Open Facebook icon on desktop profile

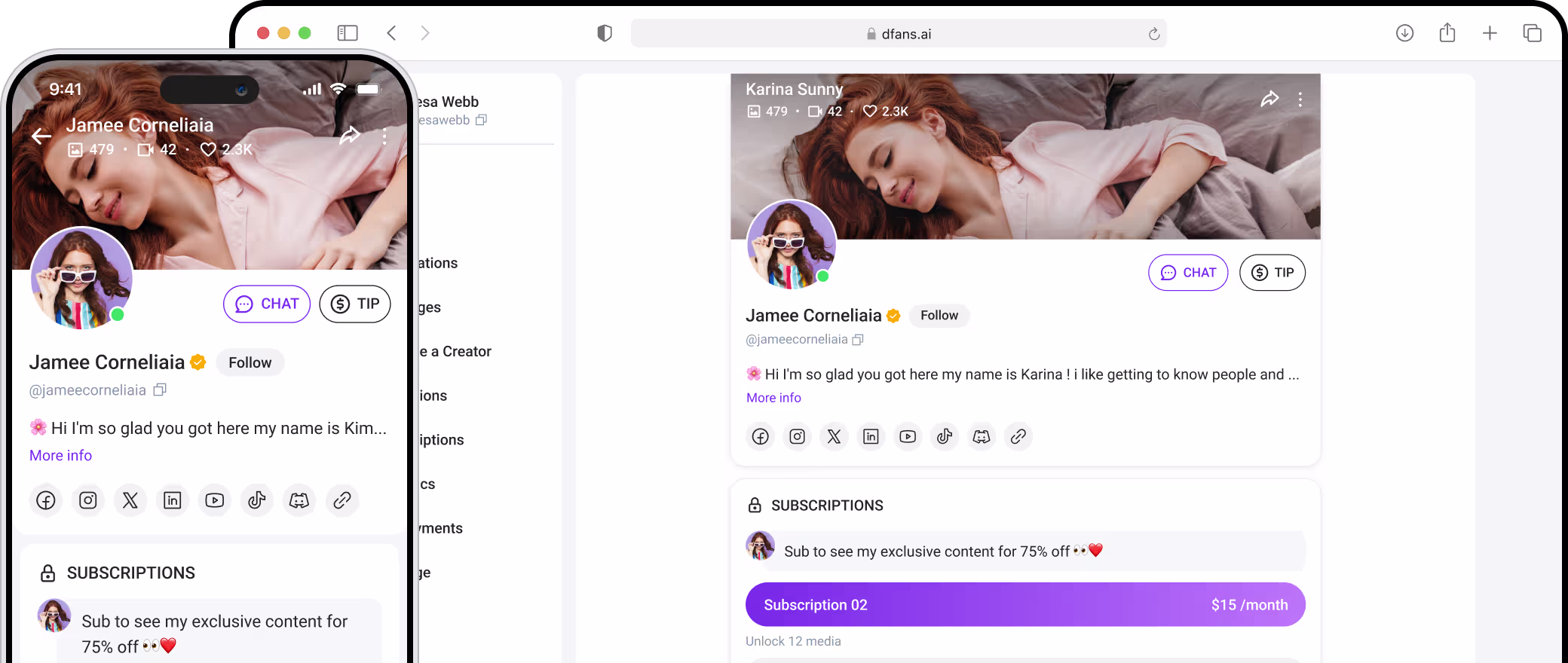point(761,436)
